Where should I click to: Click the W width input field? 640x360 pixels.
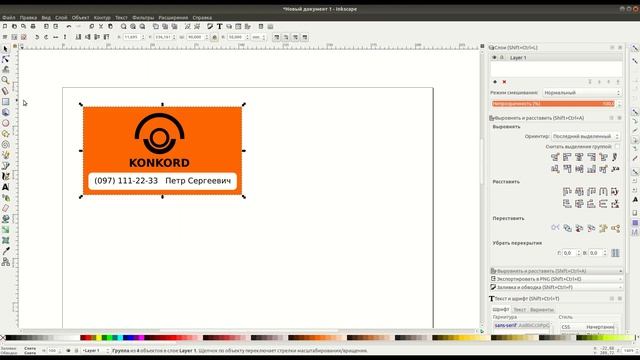195,37
